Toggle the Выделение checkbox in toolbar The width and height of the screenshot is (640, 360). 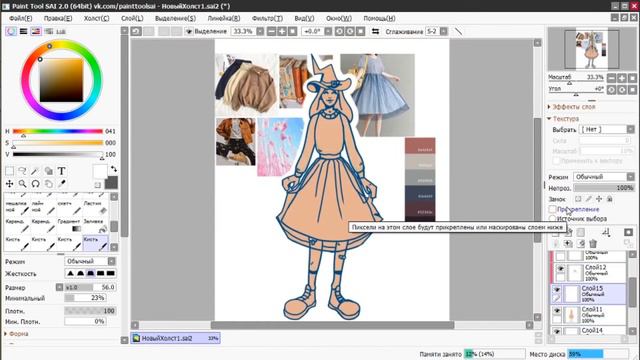pyautogui.click(x=189, y=31)
